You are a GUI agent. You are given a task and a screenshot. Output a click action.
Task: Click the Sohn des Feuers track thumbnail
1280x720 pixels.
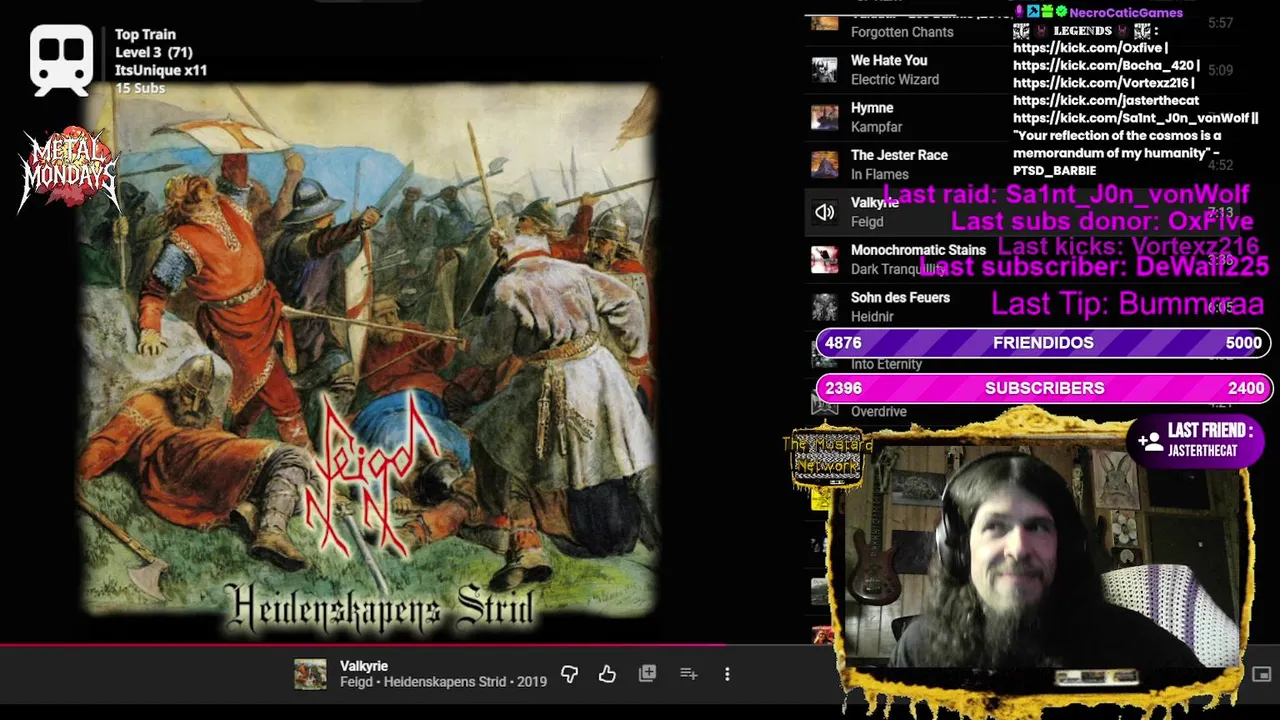[825, 307]
